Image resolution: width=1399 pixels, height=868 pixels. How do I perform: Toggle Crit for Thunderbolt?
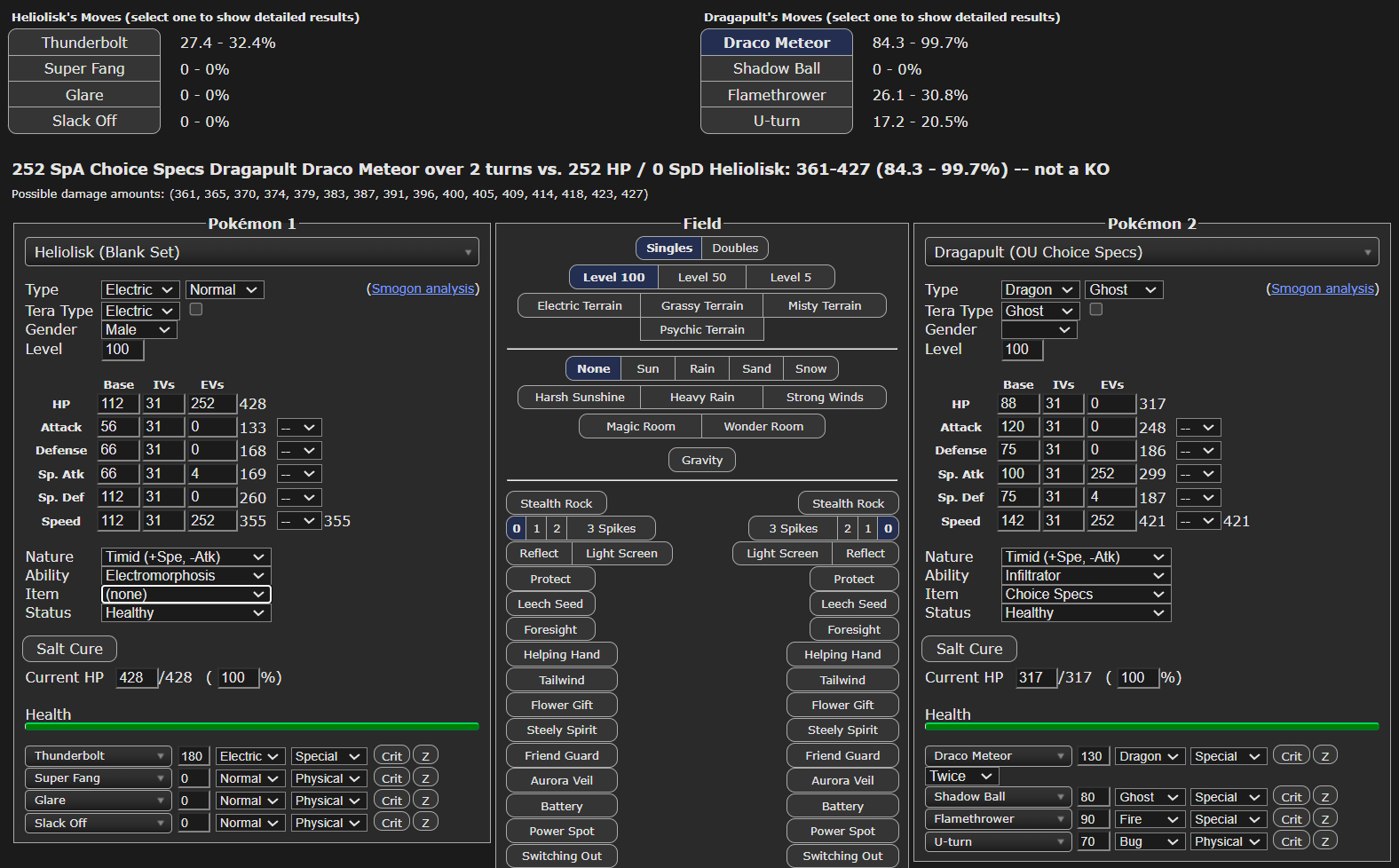click(391, 756)
